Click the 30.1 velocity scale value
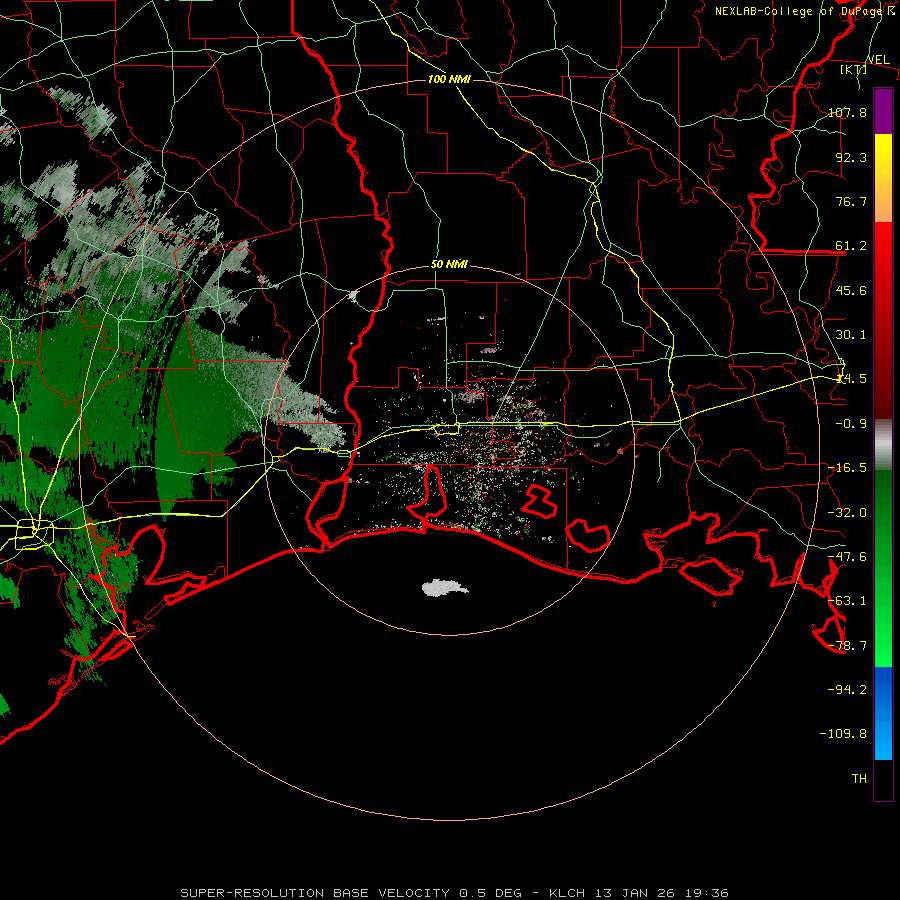The height and width of the screenshot is (900, 900). tap(851, 335)
